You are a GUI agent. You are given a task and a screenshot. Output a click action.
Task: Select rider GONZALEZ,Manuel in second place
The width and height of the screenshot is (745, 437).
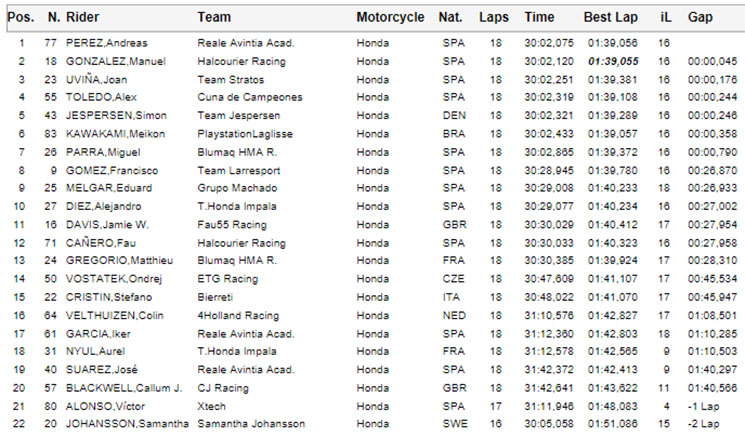click(115, 61)
